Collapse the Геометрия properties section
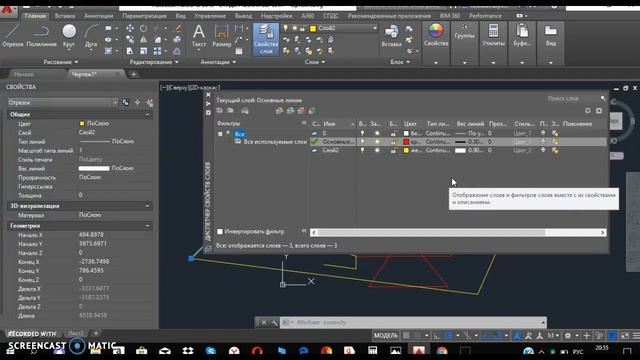Viewport: 640px width, 360px height. [147, 226]
